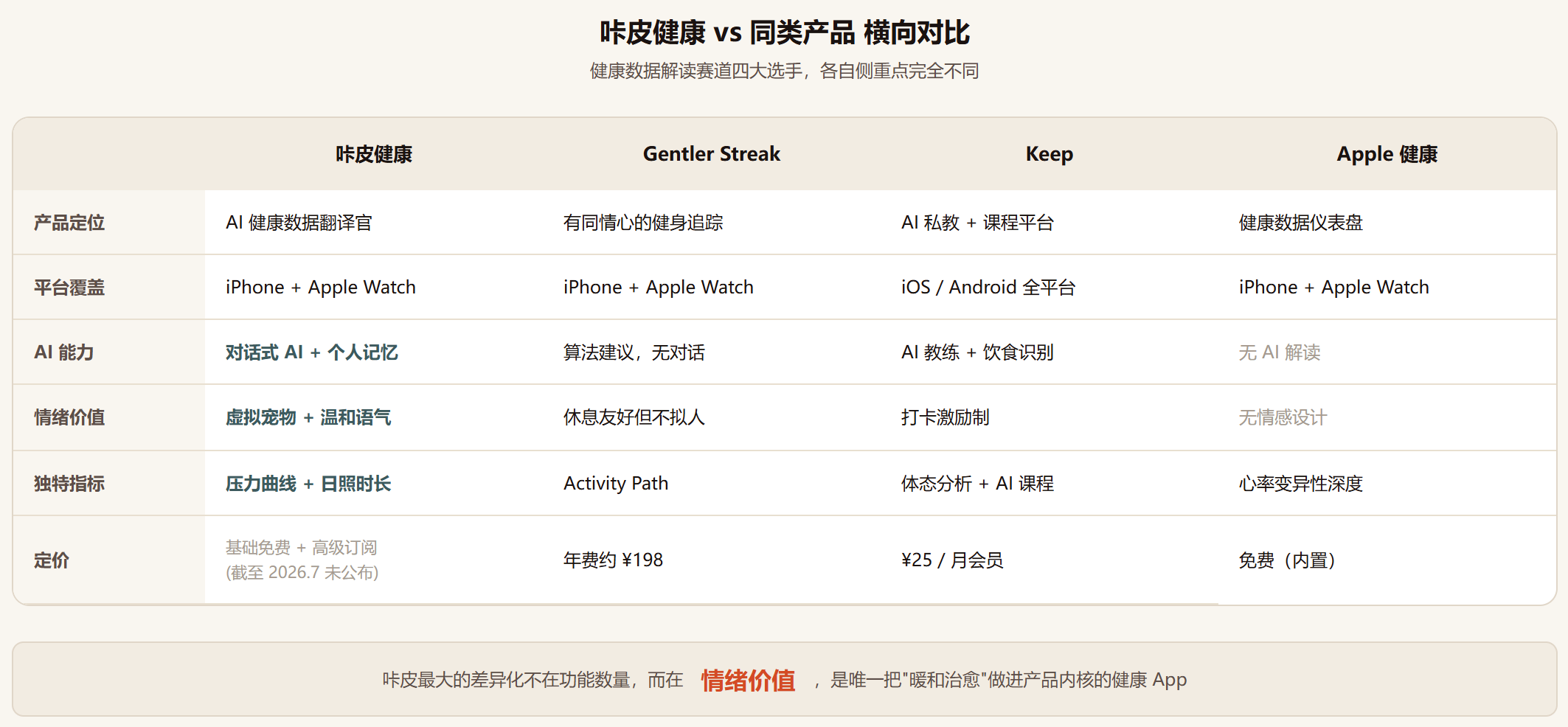Viewport: 1568px width, 727px height.
Task: Select the greyed cell "无情感设计"
Action: 1283,417
